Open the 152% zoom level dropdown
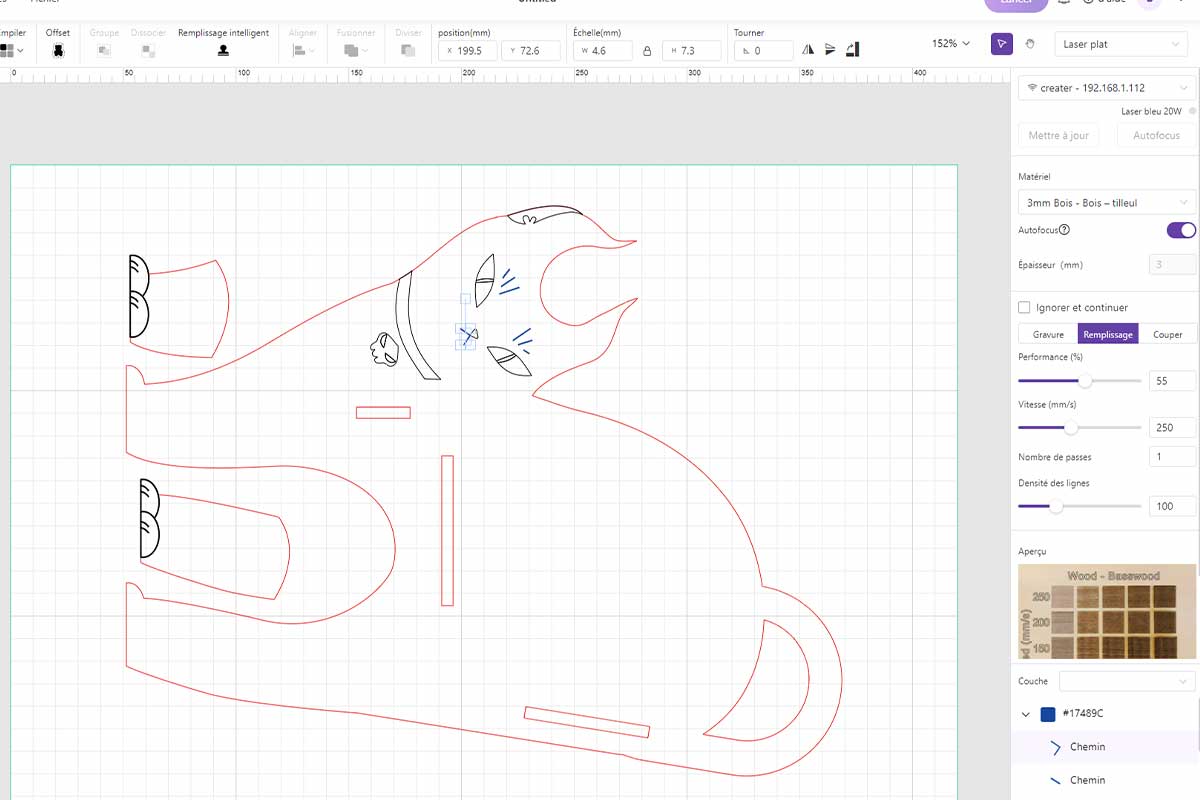Image resolution: width=1200 pixels, height=800 pixels. point(951,44)
